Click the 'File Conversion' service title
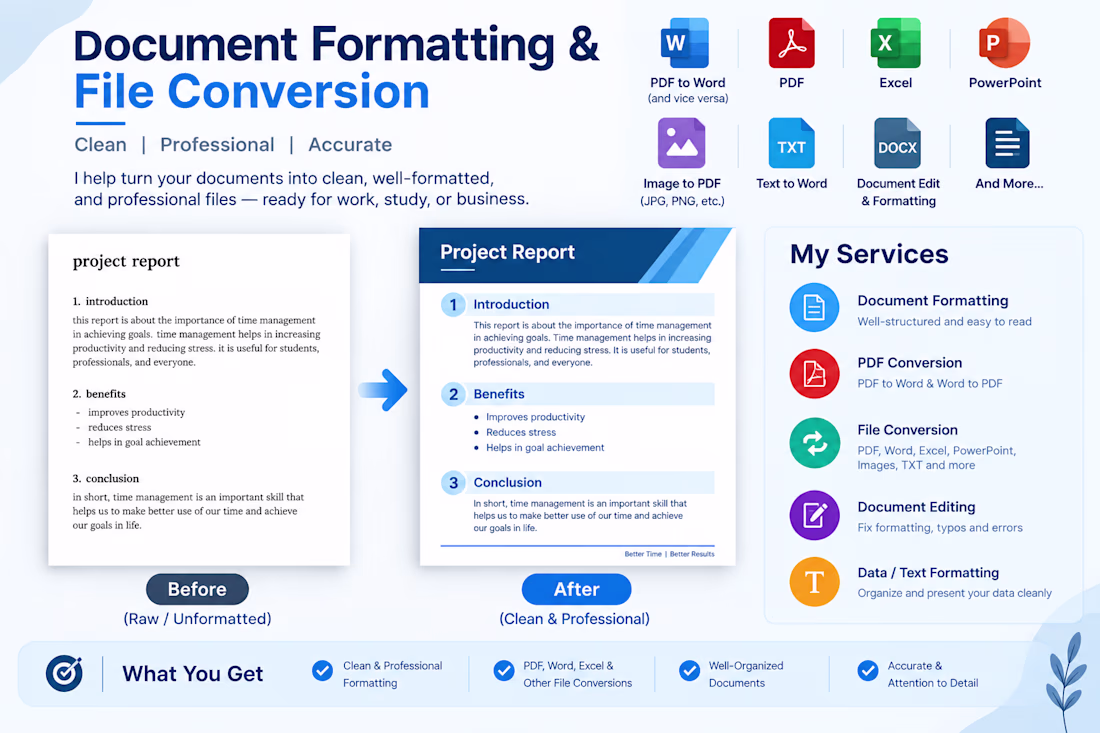This screenshot has width=1100, height=733. click(907, 430)
